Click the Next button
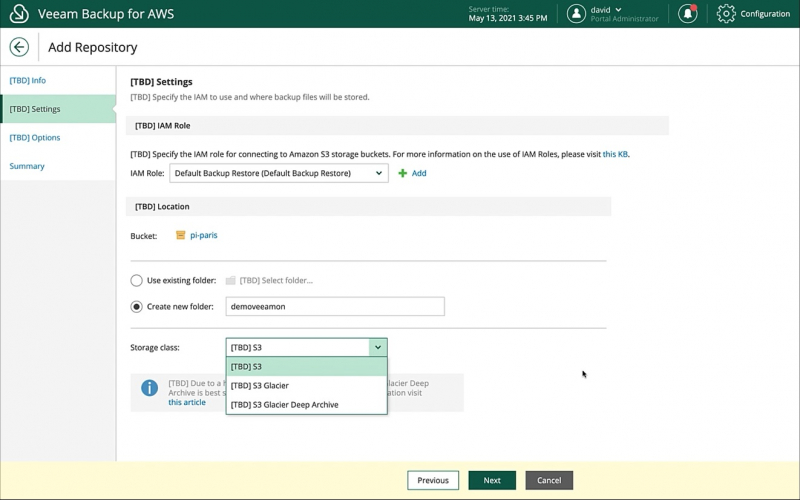800x500 pixels. tap(492, 480)
